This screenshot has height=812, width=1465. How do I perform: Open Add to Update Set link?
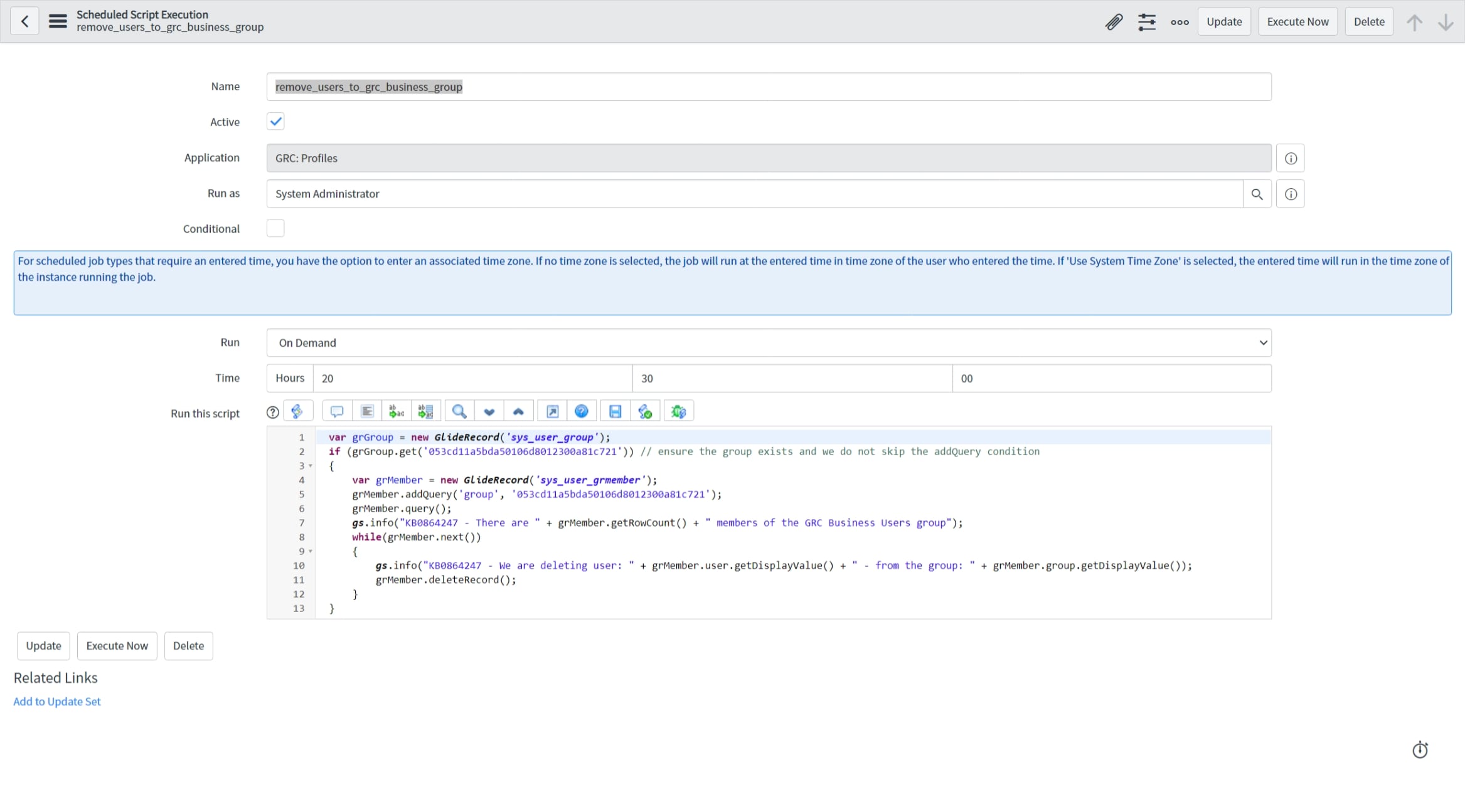[x=57, y=702]
